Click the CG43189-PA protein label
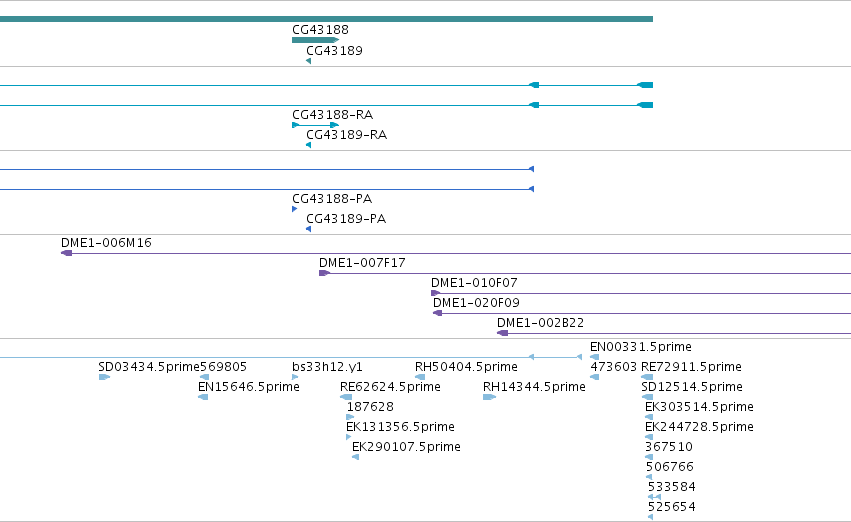This screenshot has height=522, width=851. pos(346,219)
